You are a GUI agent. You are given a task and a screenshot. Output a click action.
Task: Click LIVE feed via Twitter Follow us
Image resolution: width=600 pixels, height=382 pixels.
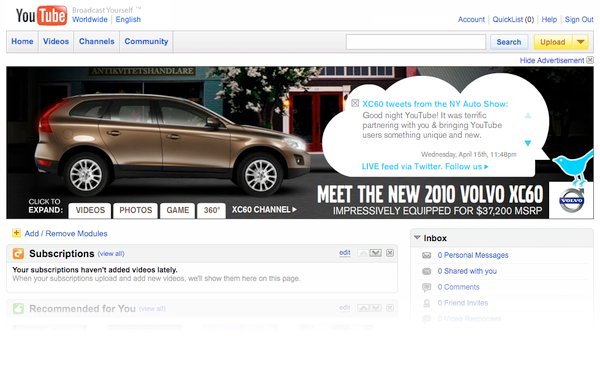tap(425, 167)
